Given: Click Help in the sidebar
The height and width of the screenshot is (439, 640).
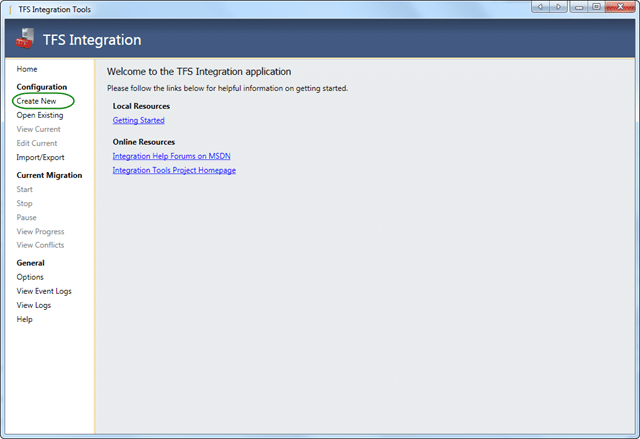Looking at the screenshot, I should pyautogui.click(x=24, y=319).
